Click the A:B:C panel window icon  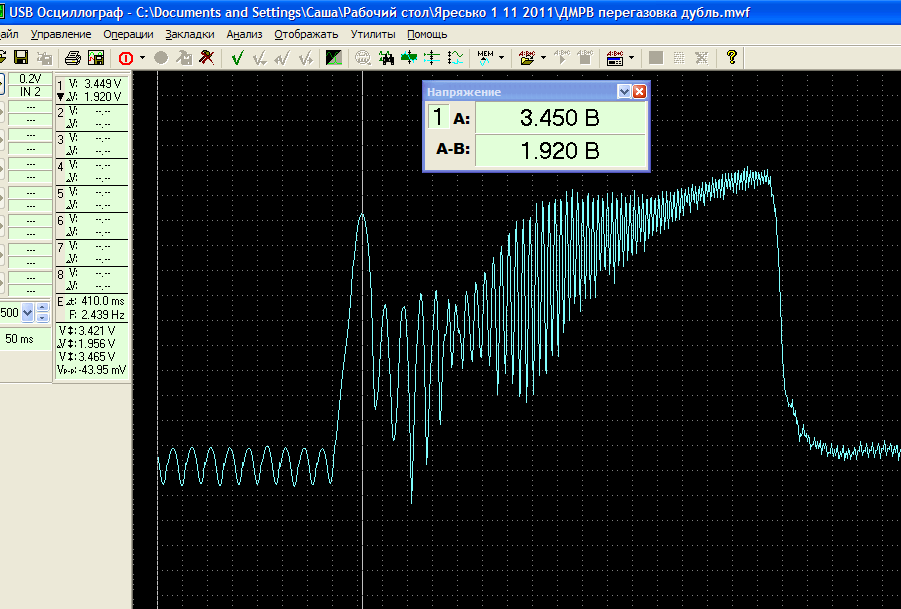pos(615,57)
